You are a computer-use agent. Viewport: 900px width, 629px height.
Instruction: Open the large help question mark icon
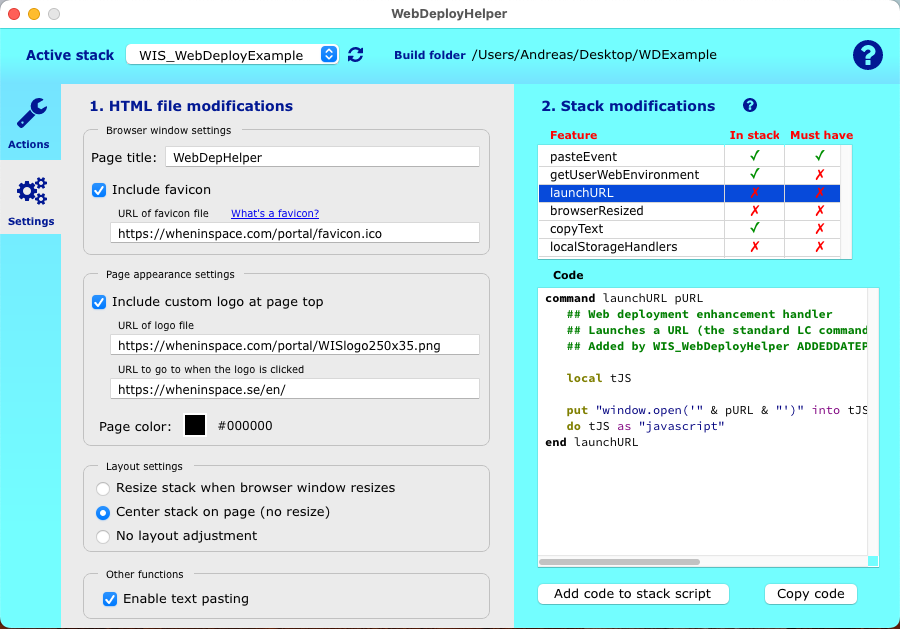(867, 55)
